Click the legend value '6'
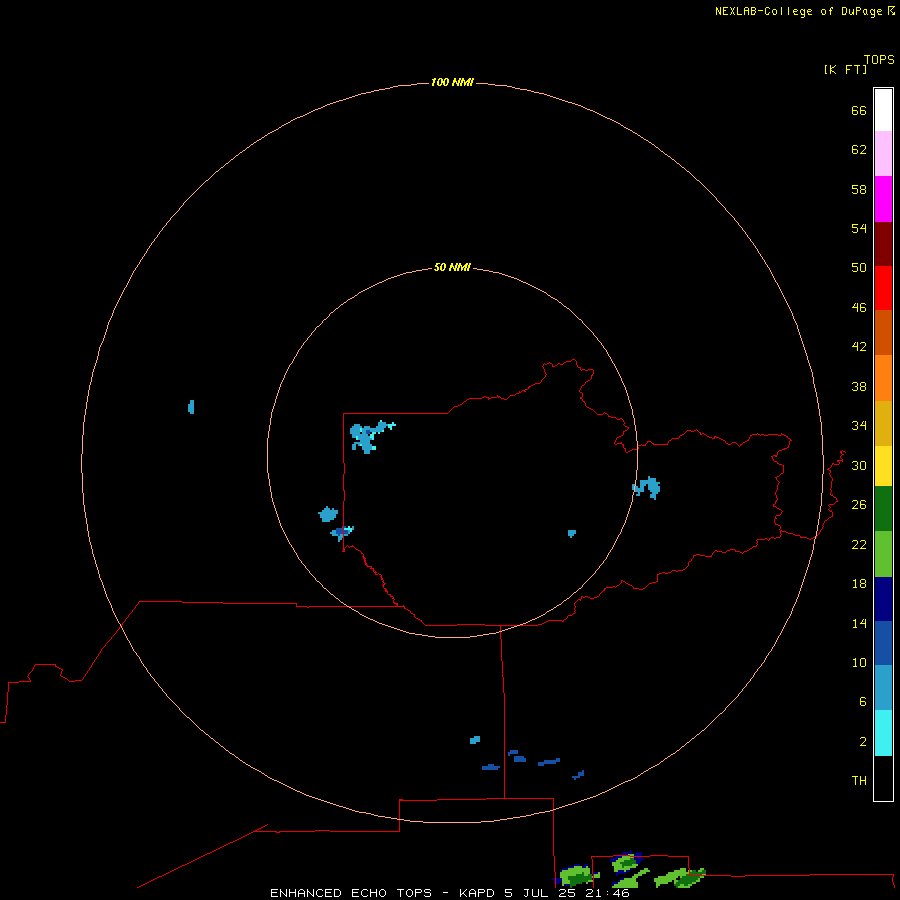The height and width of the screenshot is (900, 900). 863,701
